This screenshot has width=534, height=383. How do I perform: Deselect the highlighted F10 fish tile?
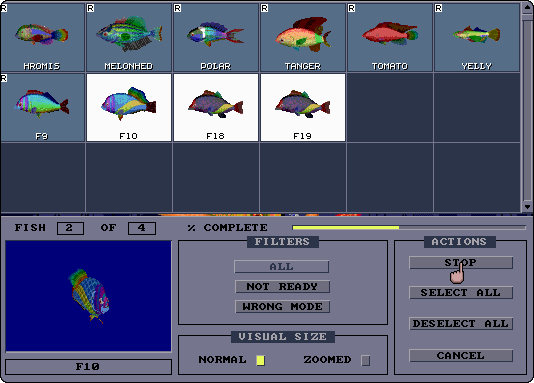coord(129,107)
